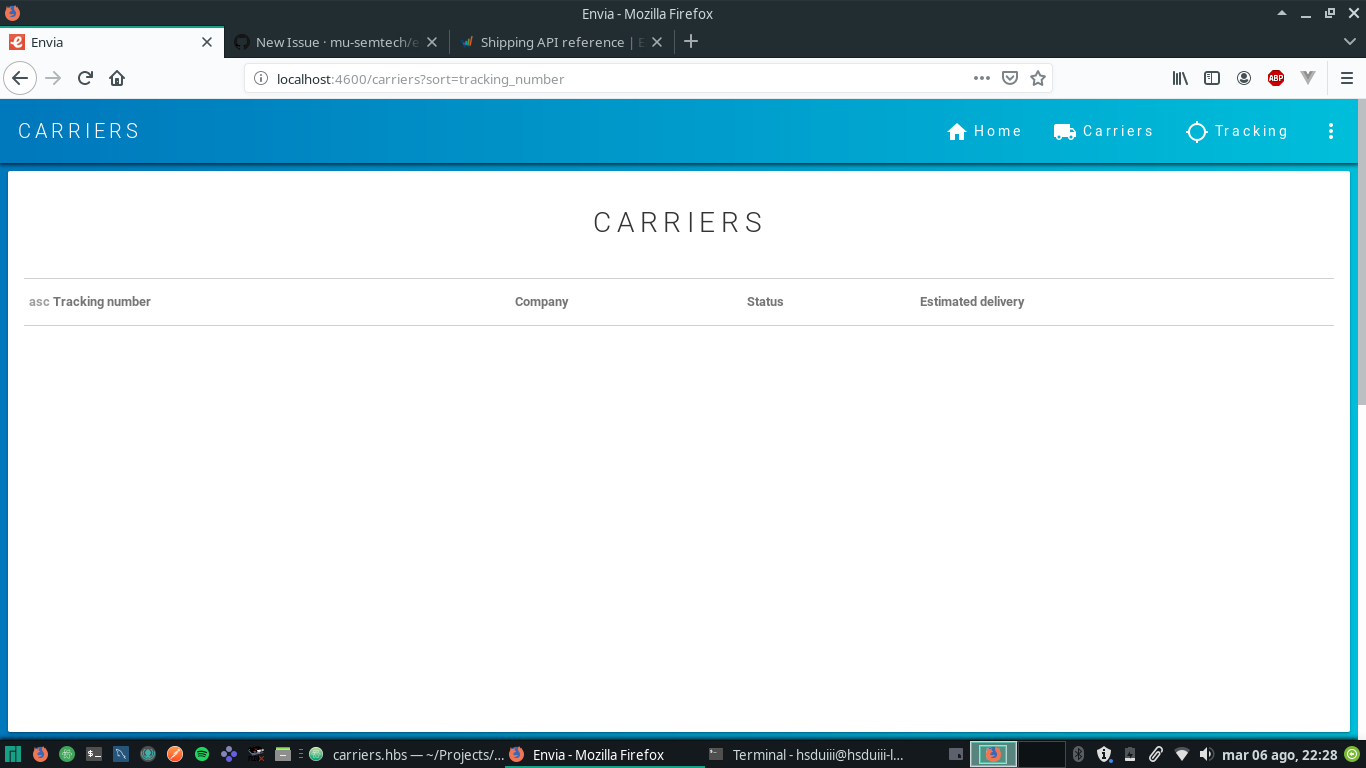Open the Manjaro start menu icon
This screenshot has height=768, width=1366.
point(13,755)
